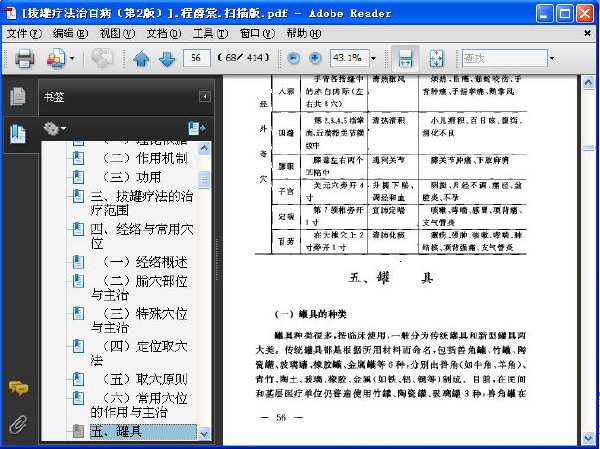Open the 窗口(W) menu

point(257,34)
